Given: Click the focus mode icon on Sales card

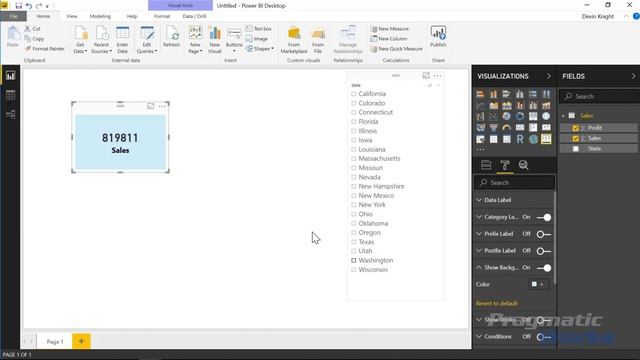Looking at the screenshot, I should [x=151, y=106].
